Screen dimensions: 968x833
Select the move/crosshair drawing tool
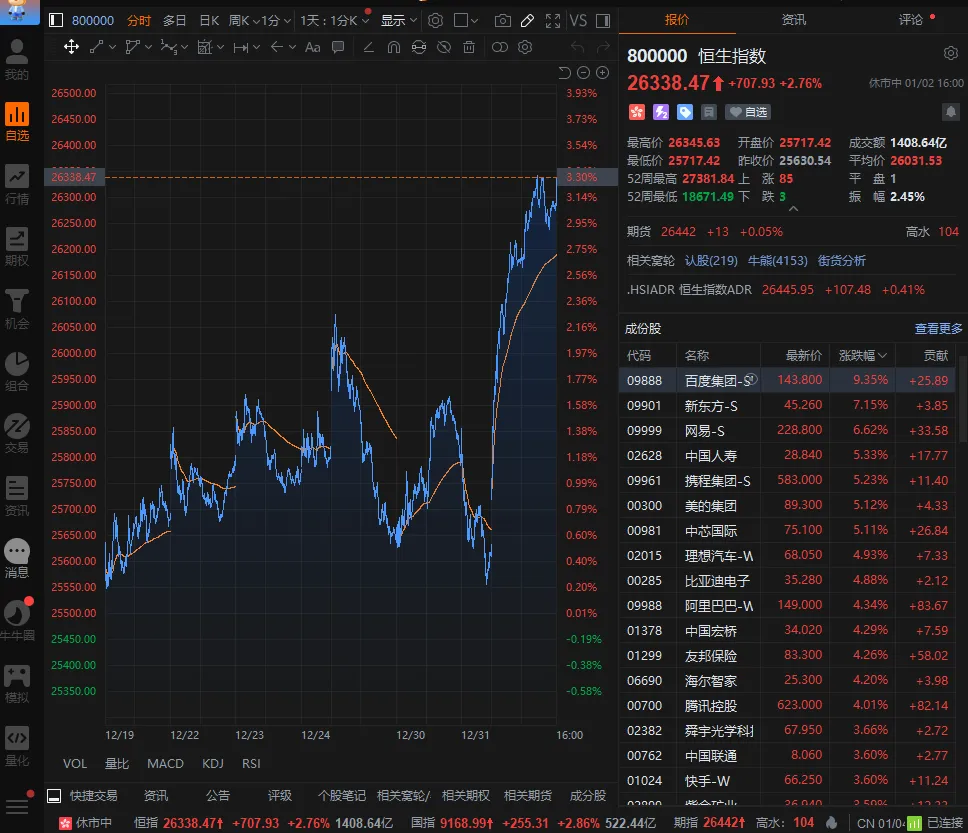[x=71, y=47]
